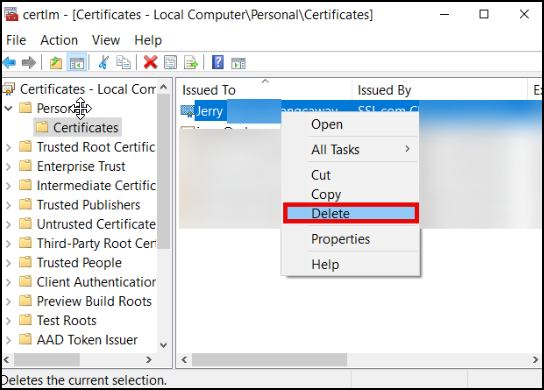This screenshot has width=544, height=390.
Task: Open the All Tasks submenu
Action: [350, 150]
